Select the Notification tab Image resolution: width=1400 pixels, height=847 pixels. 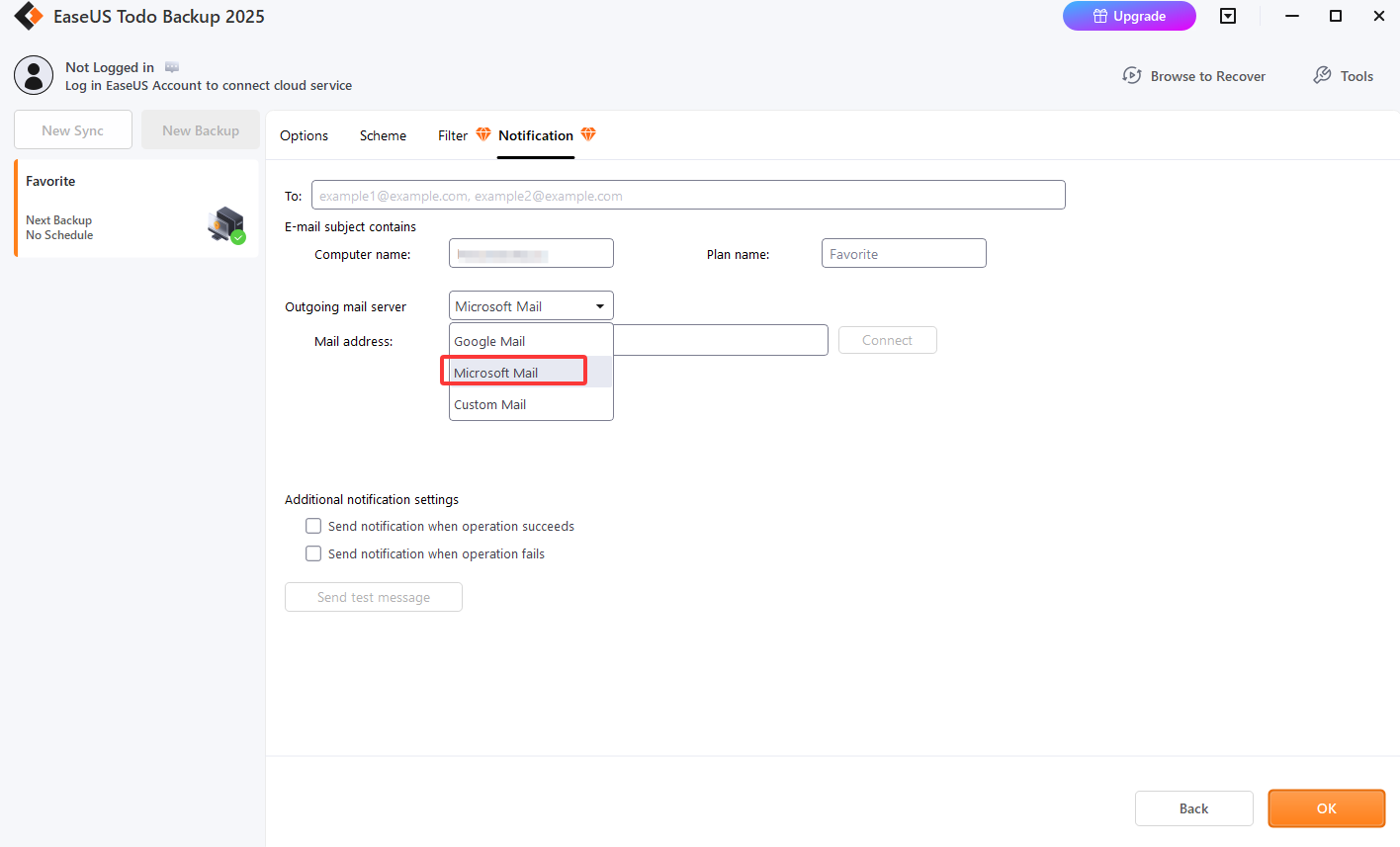tap(536, 135)
